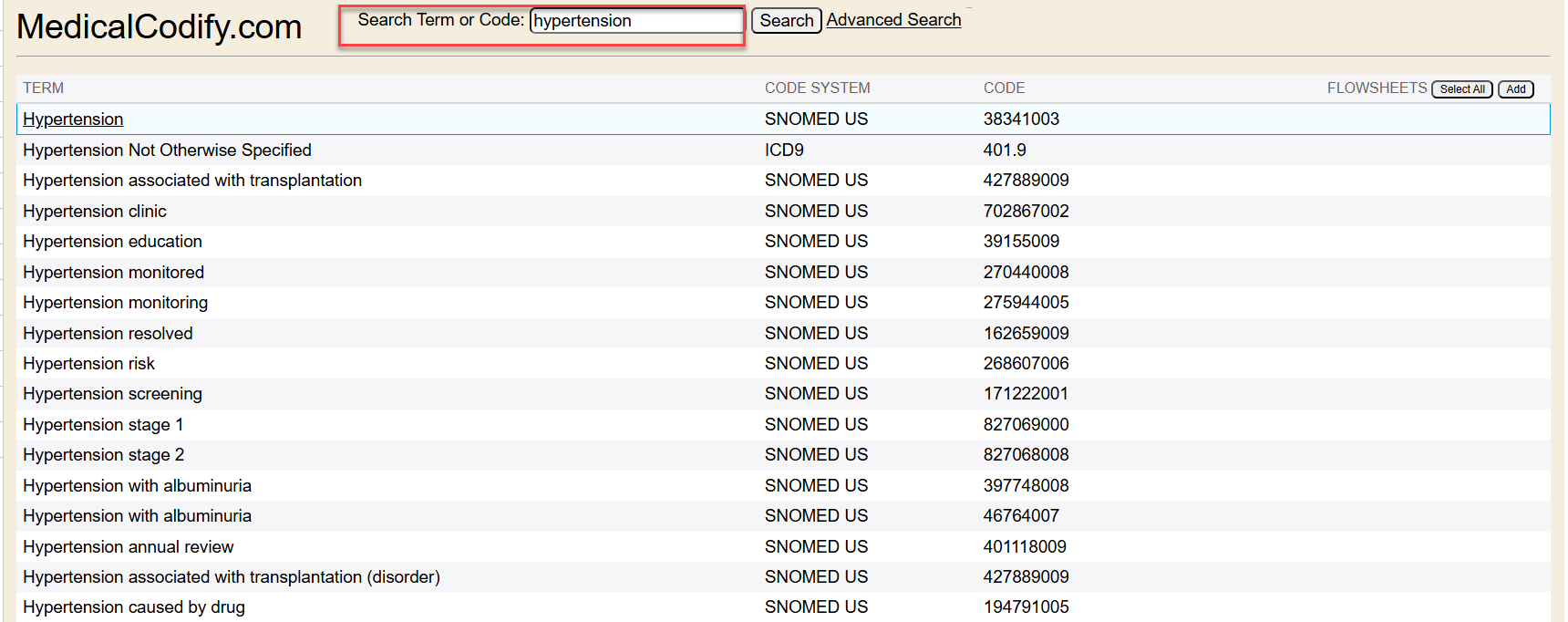Choose the Hypertension screening row
Screen dimensions: 1568x622
(x=112, y=394)
